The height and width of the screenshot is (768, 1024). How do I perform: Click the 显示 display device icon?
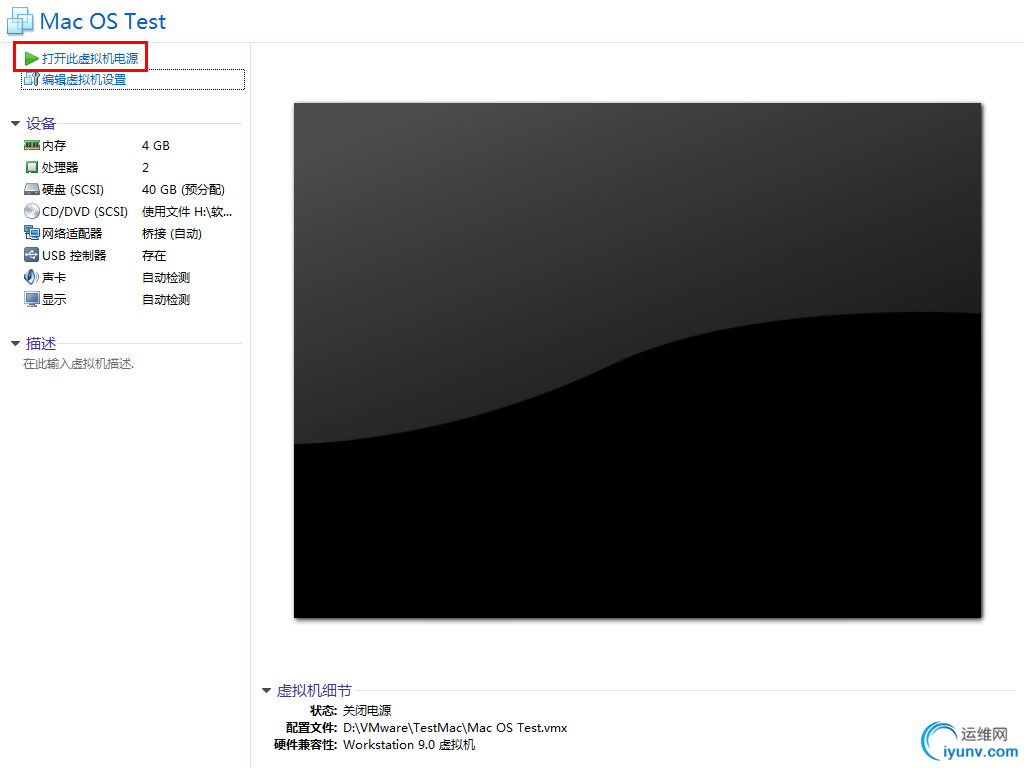click(x=32, y=299)
